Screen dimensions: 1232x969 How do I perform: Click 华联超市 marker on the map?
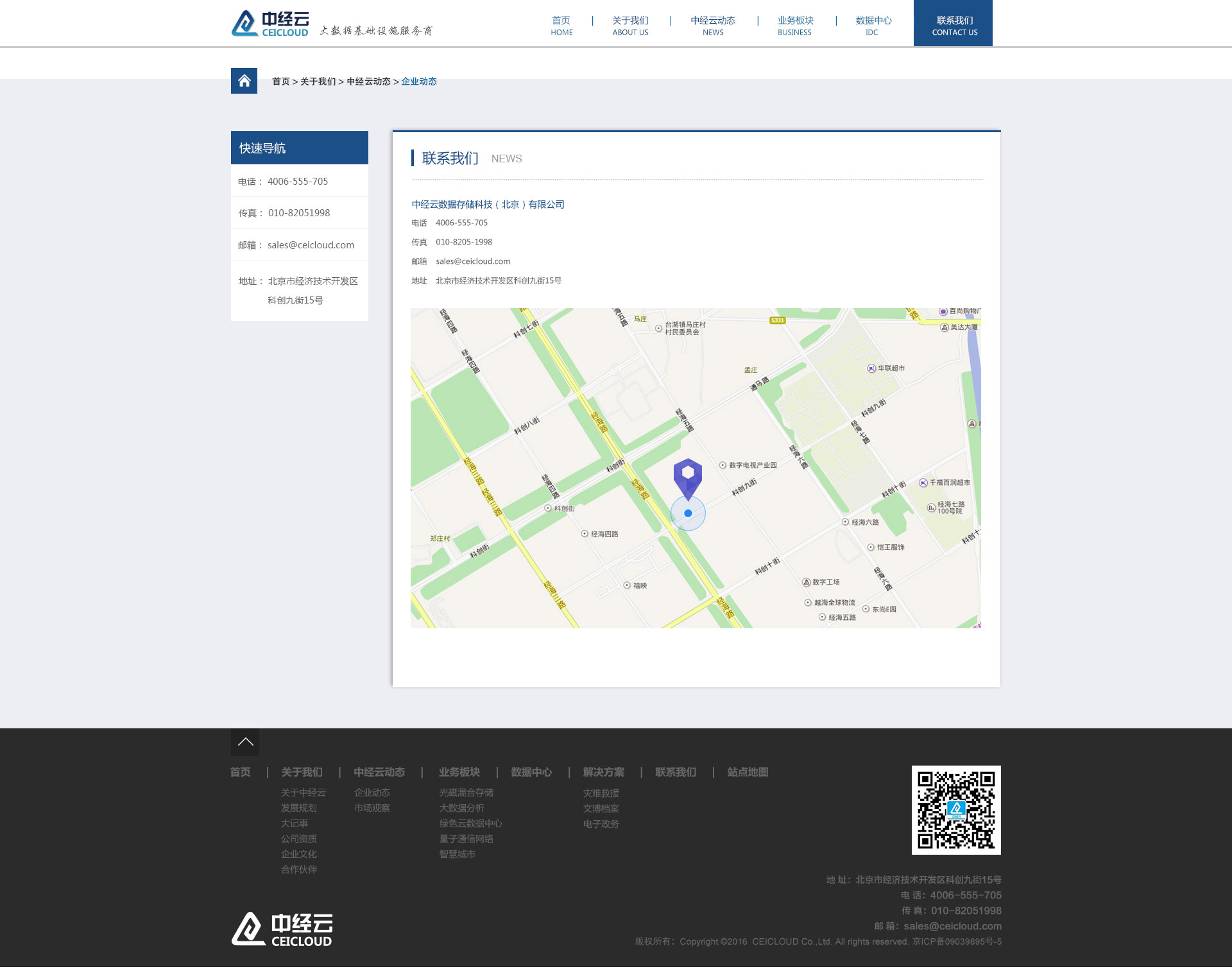point(886,368)
